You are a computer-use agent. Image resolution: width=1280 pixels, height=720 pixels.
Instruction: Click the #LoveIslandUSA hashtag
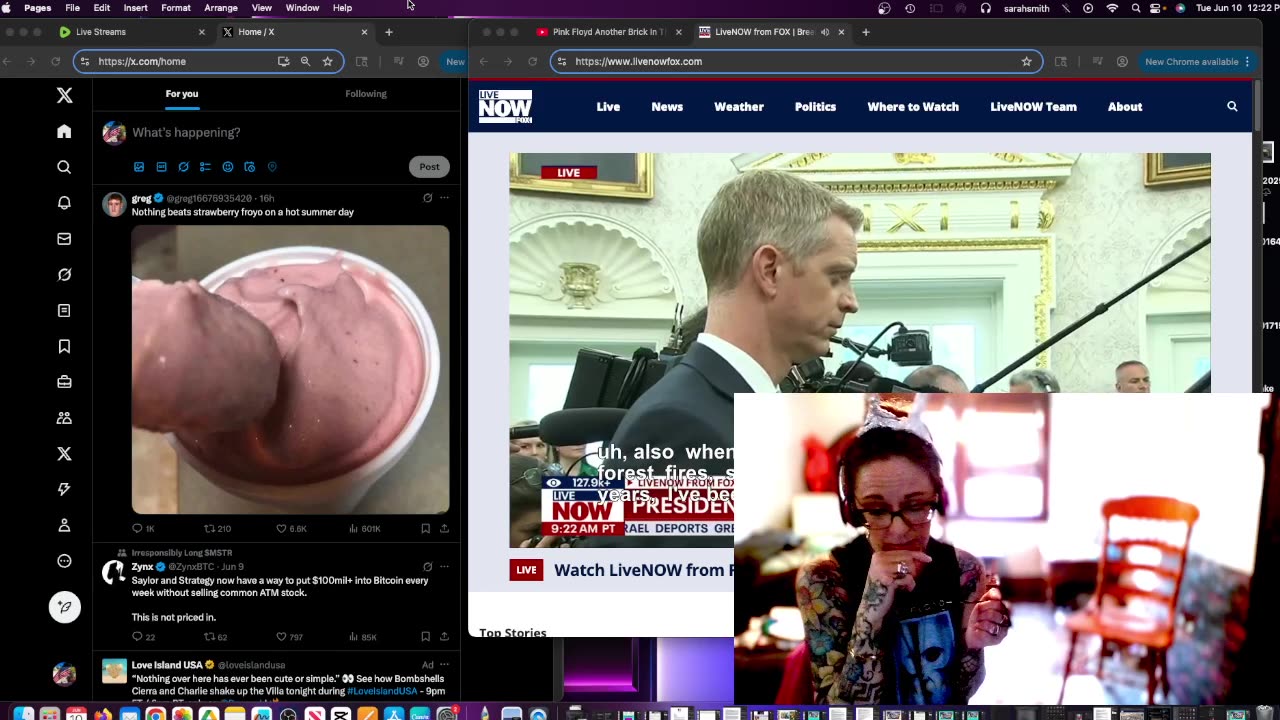382,691
